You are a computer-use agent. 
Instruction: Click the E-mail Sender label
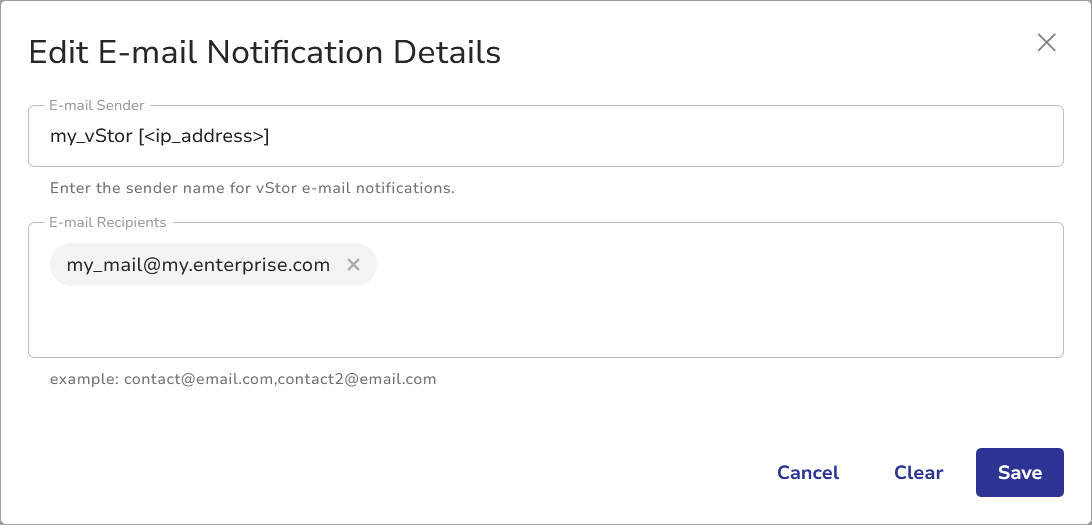(97, 105)
